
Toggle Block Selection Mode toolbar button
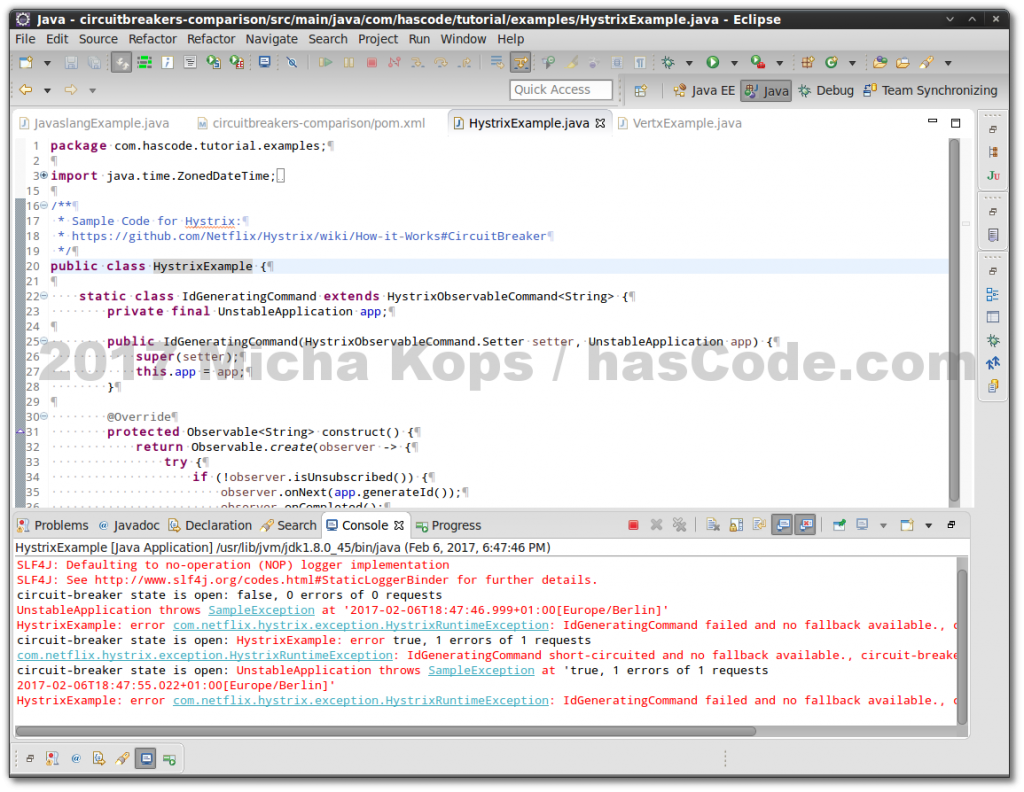[616, 63]
